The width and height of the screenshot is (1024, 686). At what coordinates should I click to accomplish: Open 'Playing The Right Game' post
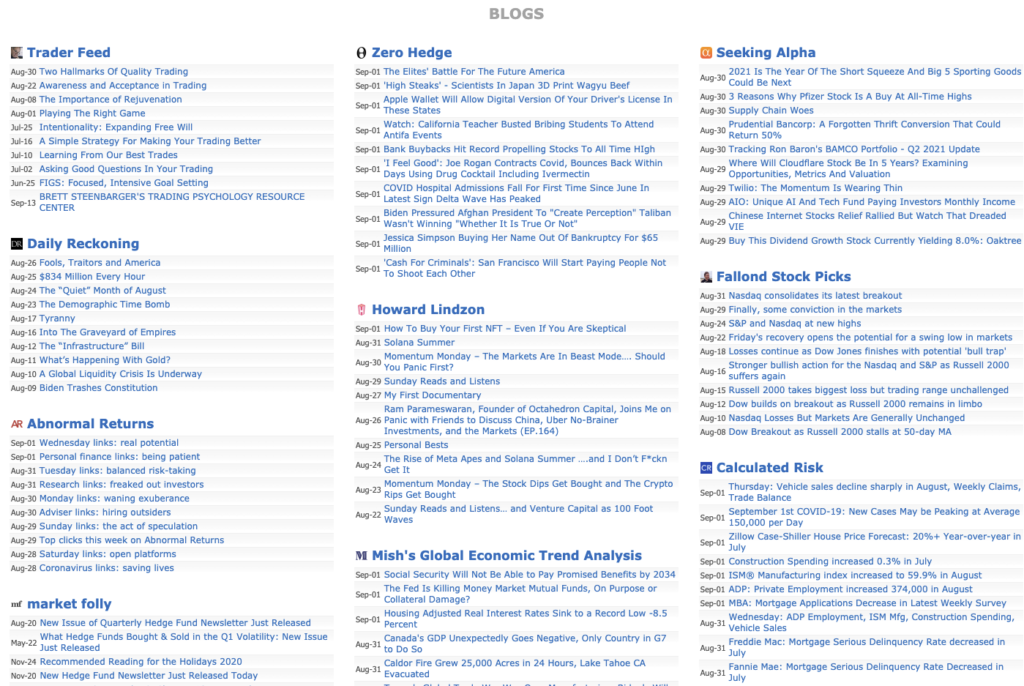92,113
